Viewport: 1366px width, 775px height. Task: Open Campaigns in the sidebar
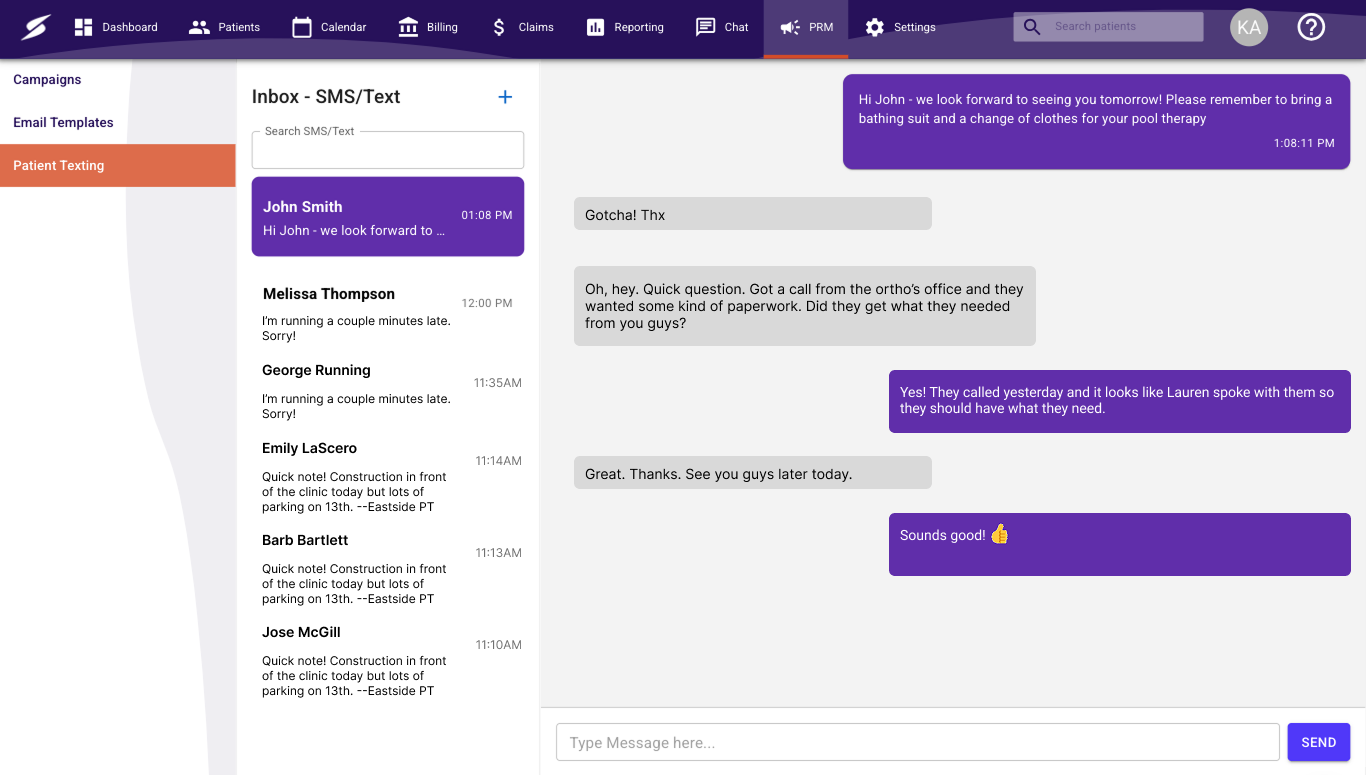point(47,80)
